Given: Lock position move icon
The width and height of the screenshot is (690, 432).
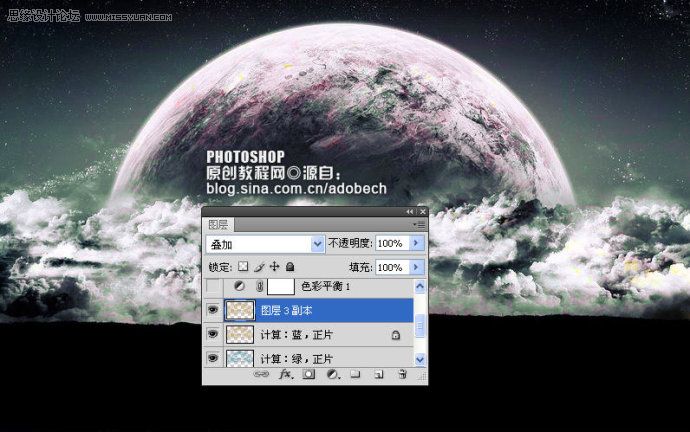Looking at the screenshot, I should 274,266.
